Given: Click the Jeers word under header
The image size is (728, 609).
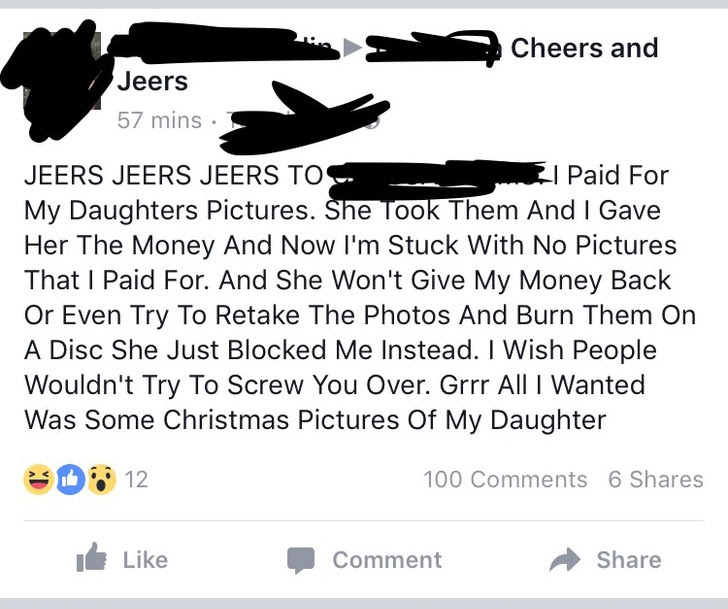Looking at the screenshot, I should 152,81.
